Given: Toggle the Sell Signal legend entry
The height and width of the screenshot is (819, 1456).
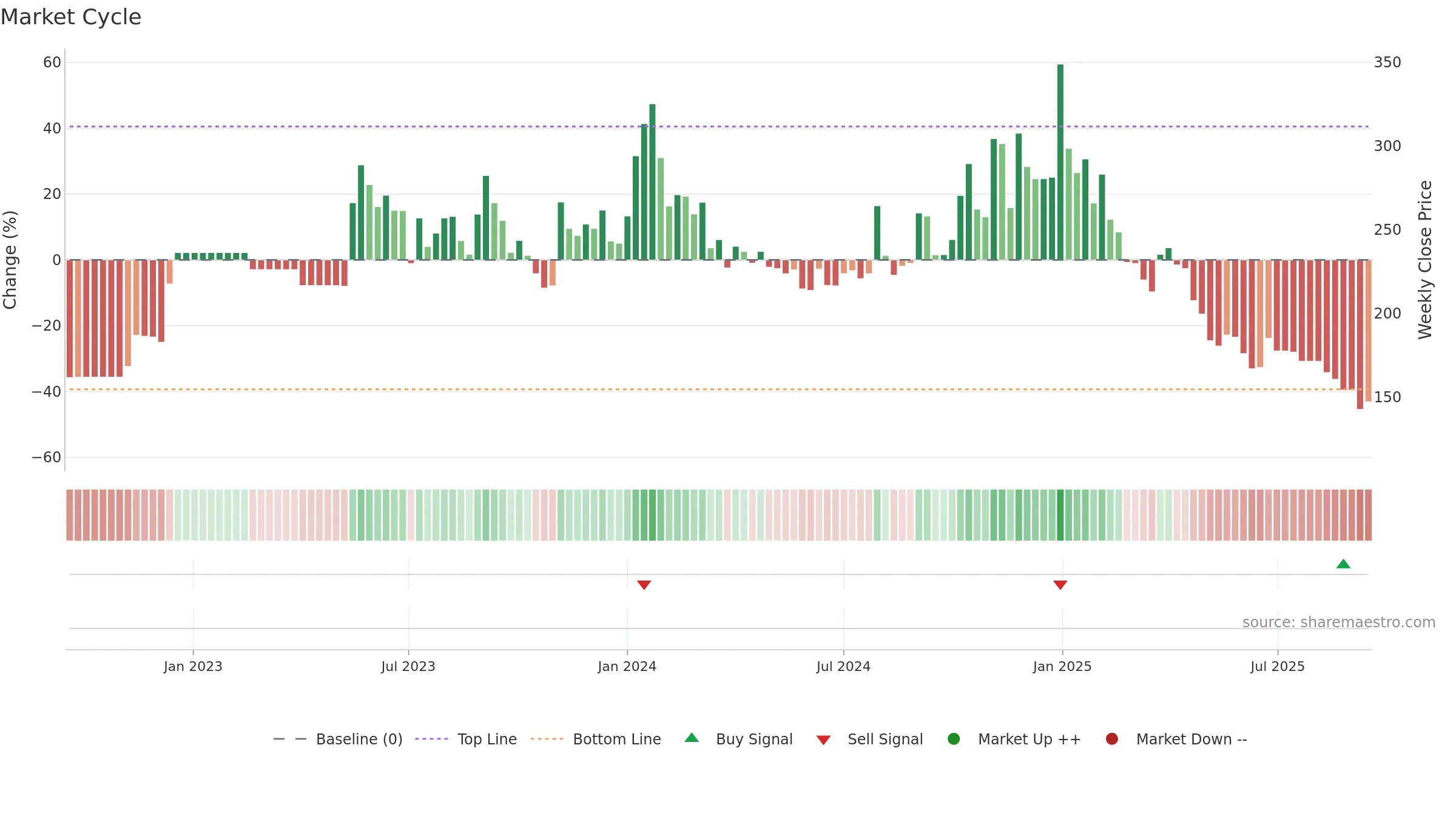Looking at the screenshot, I should pos(869,740).
